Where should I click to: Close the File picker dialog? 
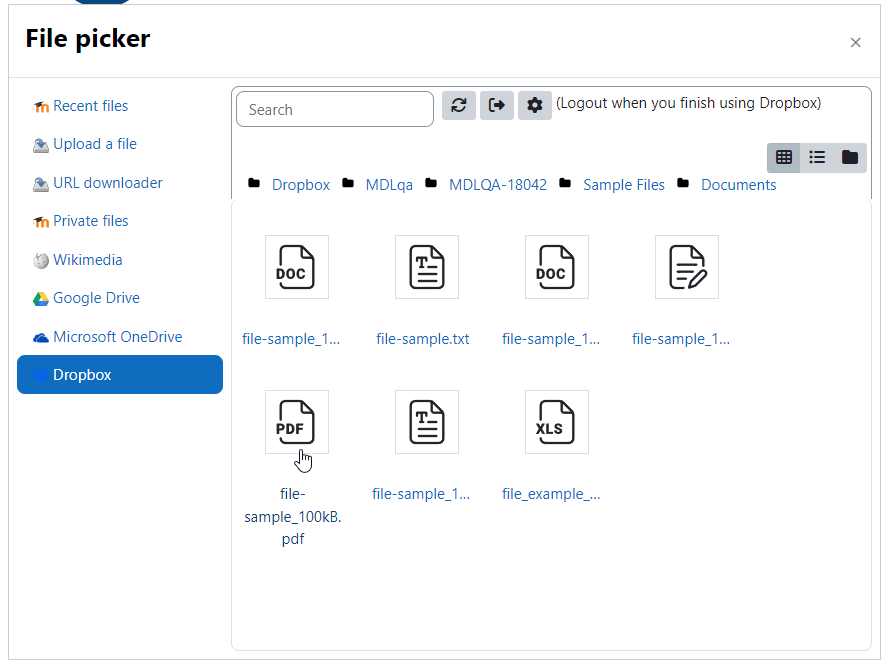click(855, 43)
